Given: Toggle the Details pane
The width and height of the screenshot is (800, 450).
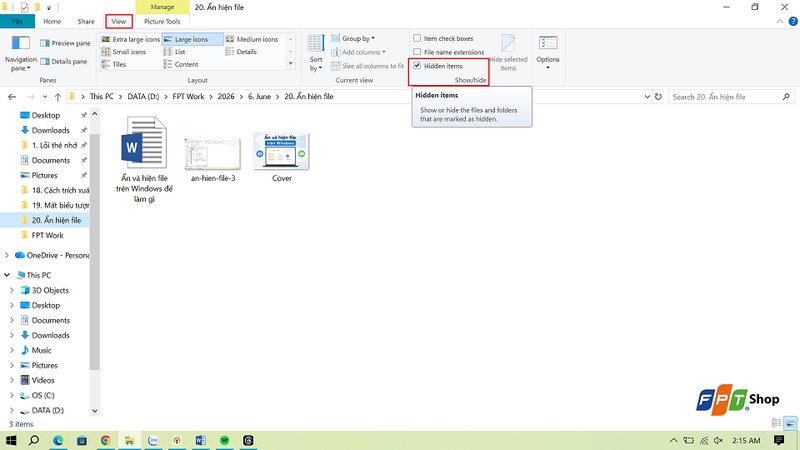Looking at the screenshot, I should pyautogui.click(x=64, y=62).
